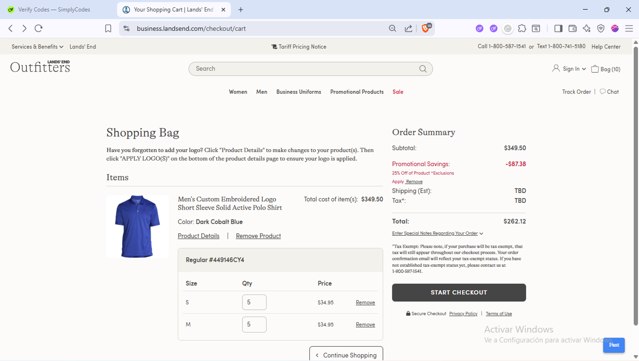639x361 pixels.
Task: Open the Brave Wallet icon
Action: (573, 28)
